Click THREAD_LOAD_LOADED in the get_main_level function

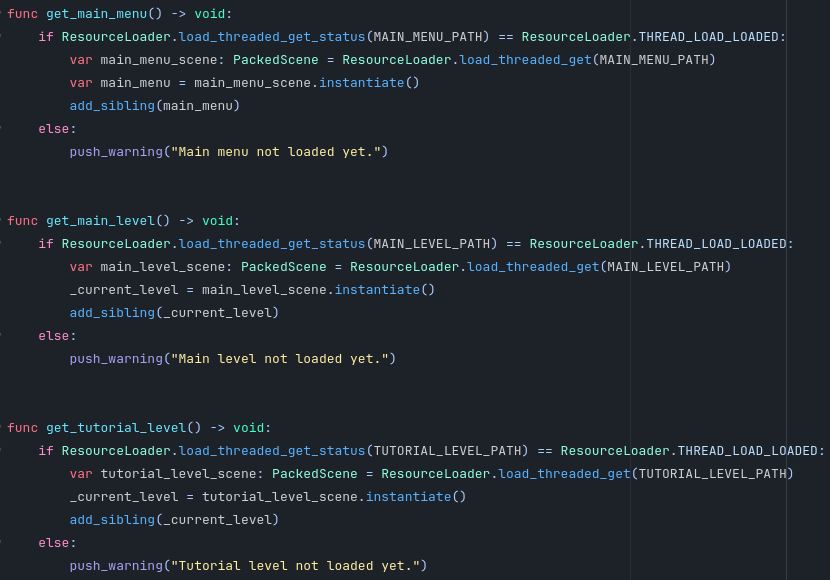coord(716,243)
